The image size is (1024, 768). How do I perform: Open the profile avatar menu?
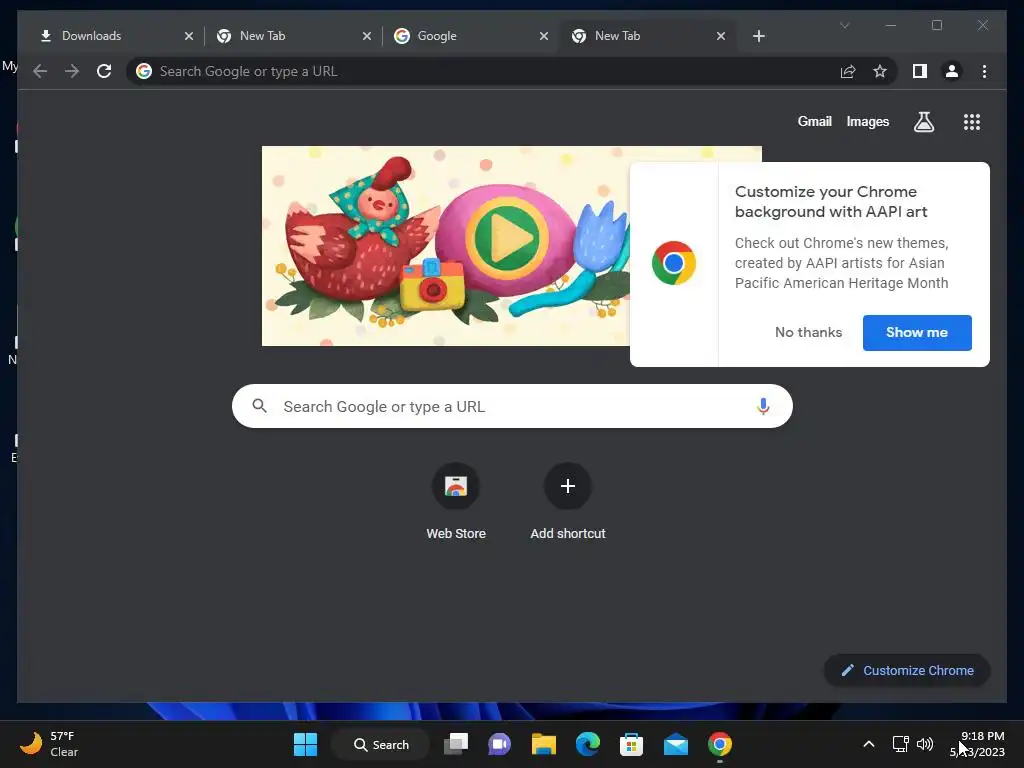click(952, 71)
